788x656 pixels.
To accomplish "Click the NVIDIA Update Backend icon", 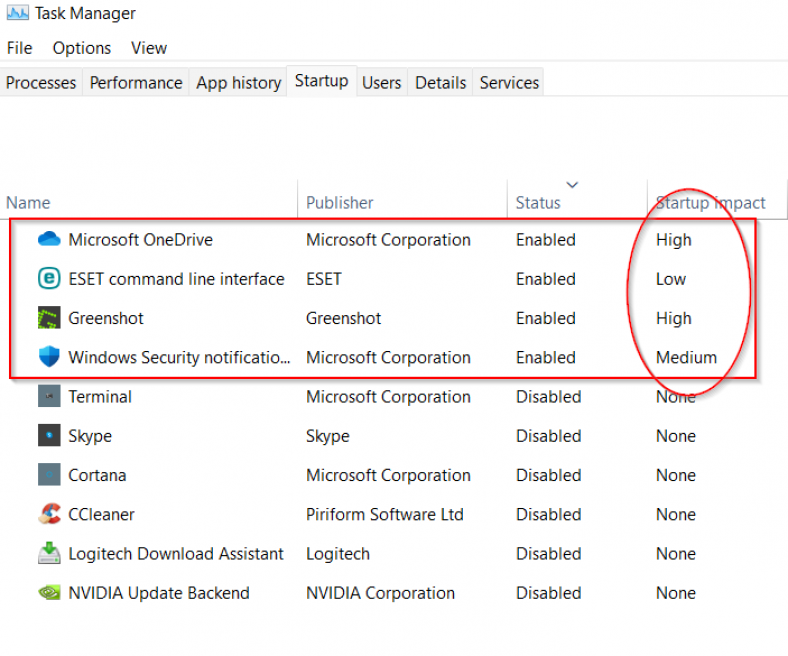I will [x=49, y=593].
